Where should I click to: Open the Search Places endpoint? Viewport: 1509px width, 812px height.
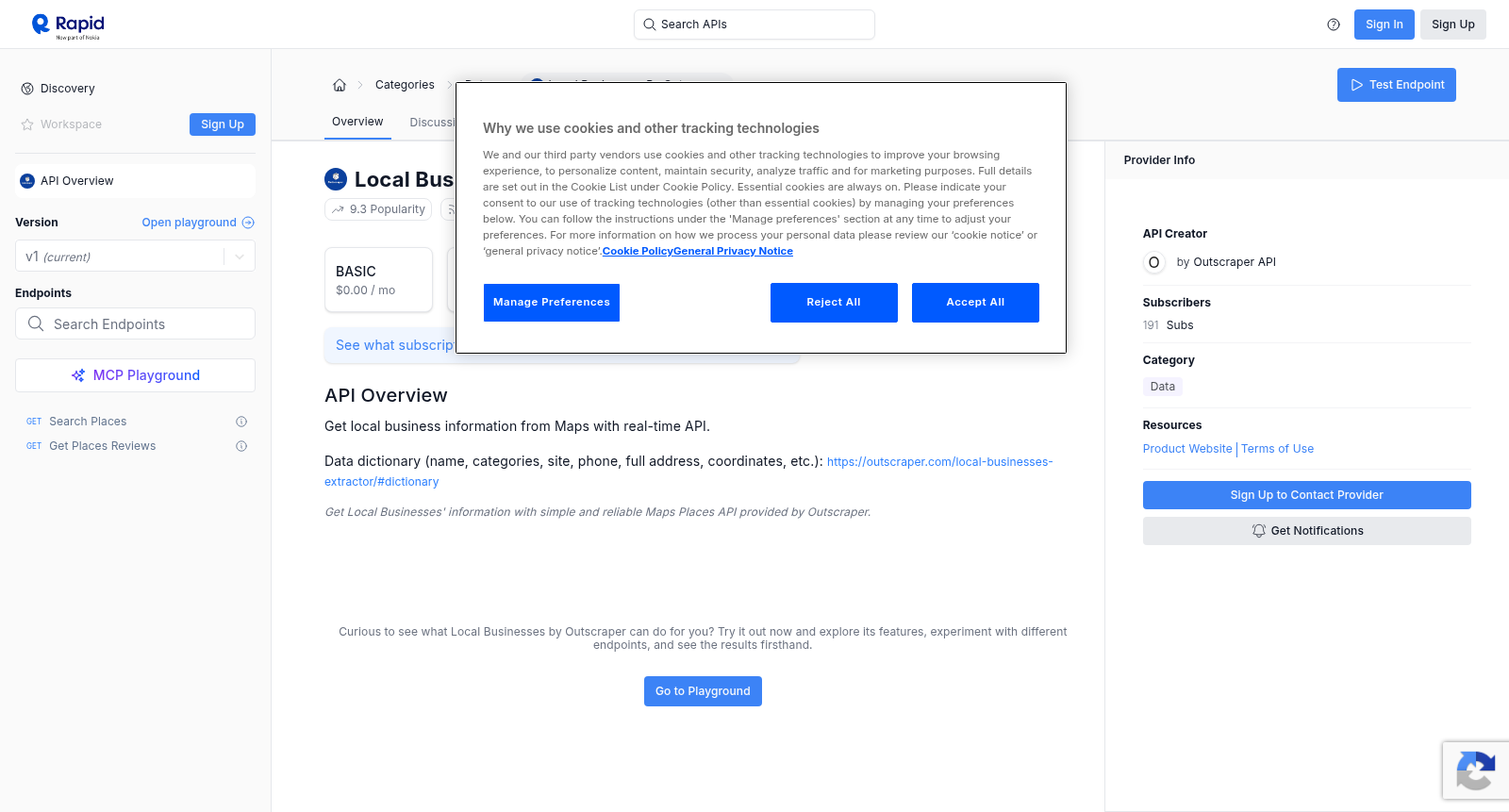88,422
